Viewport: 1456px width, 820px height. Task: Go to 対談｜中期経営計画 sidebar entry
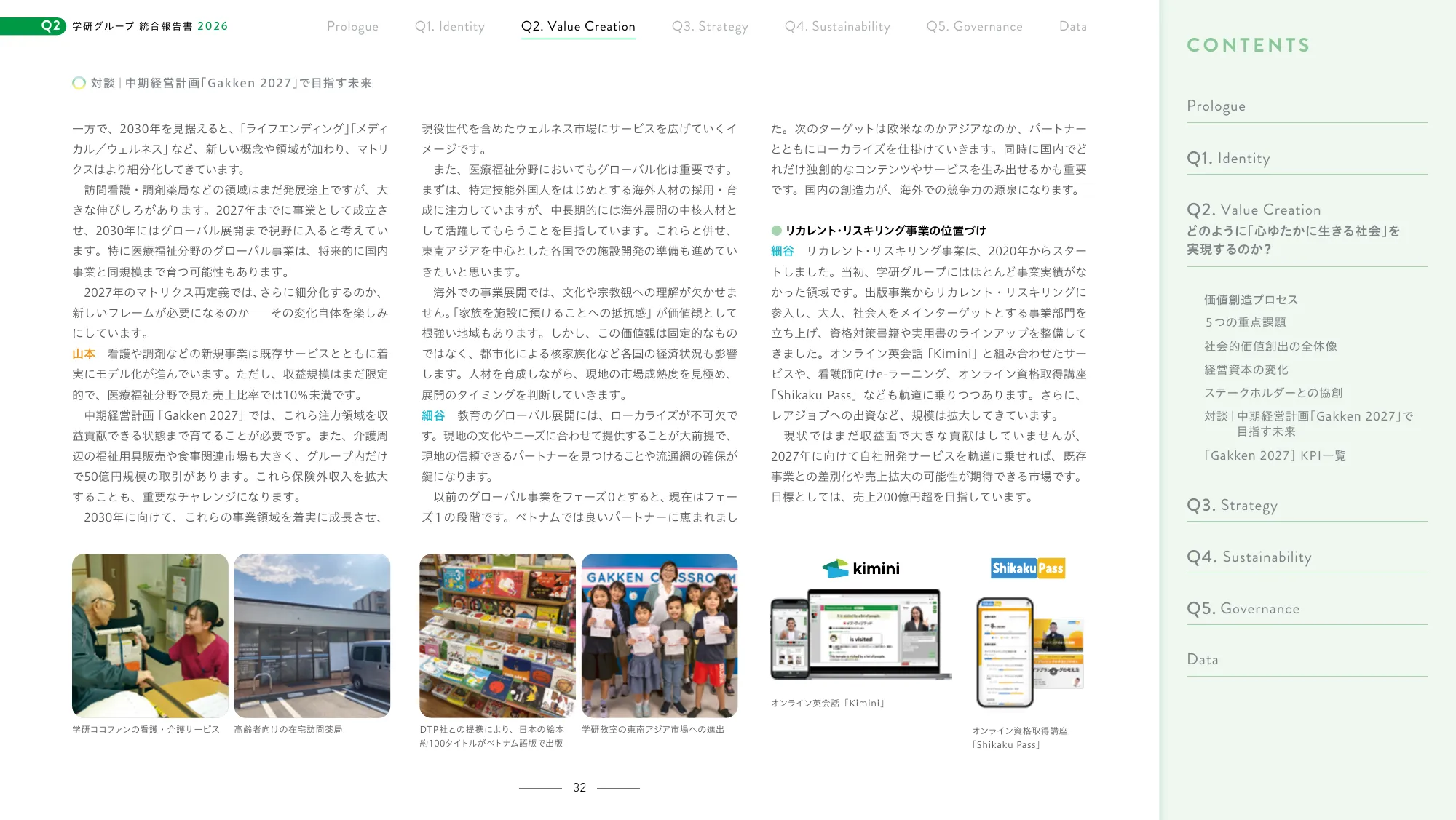(1309, 423)
